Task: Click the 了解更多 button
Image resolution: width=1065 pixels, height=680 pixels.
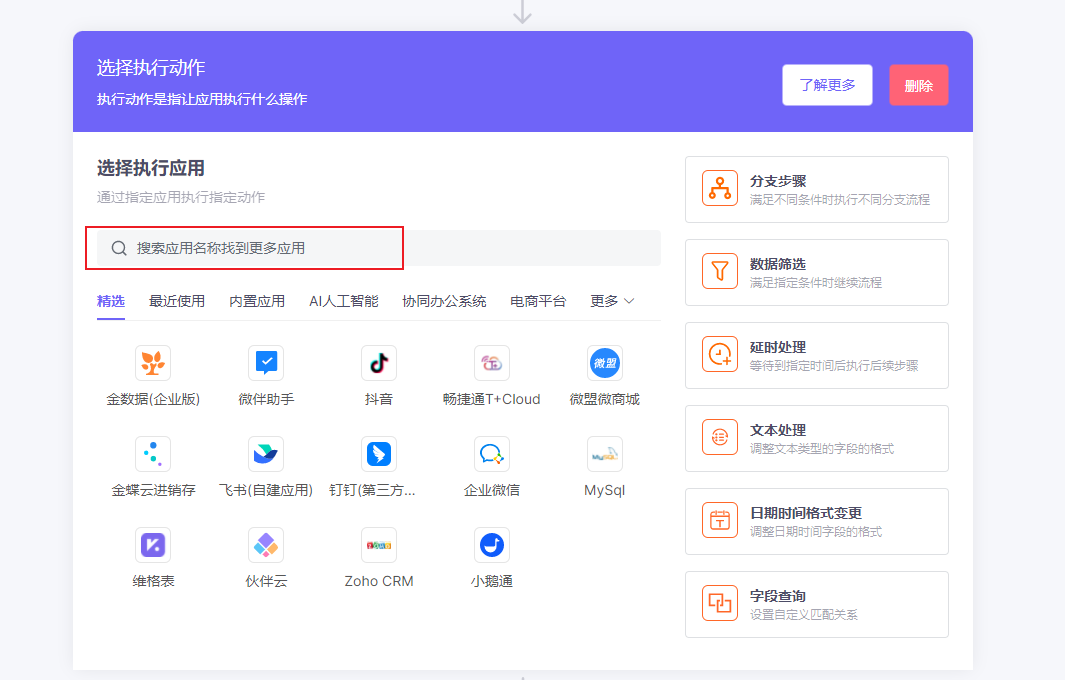Action: tap(827, 85)
